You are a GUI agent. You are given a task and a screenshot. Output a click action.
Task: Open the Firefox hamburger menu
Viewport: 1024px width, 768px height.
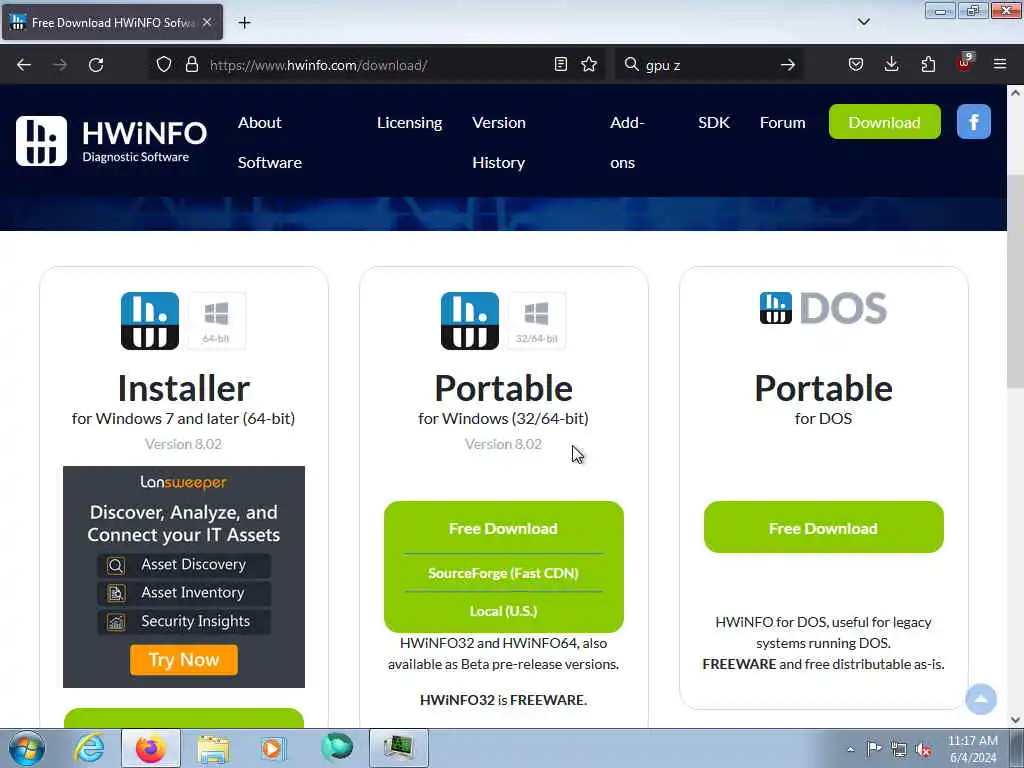[1000, 65]
